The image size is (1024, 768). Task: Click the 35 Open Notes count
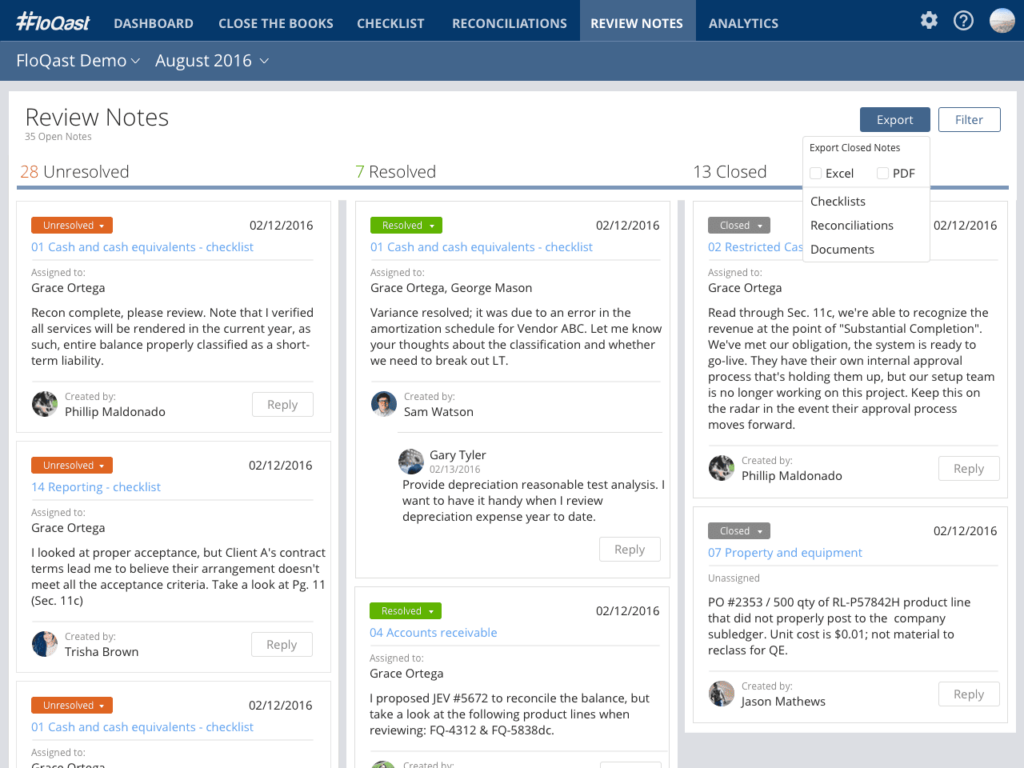click(x=58, y=136)
